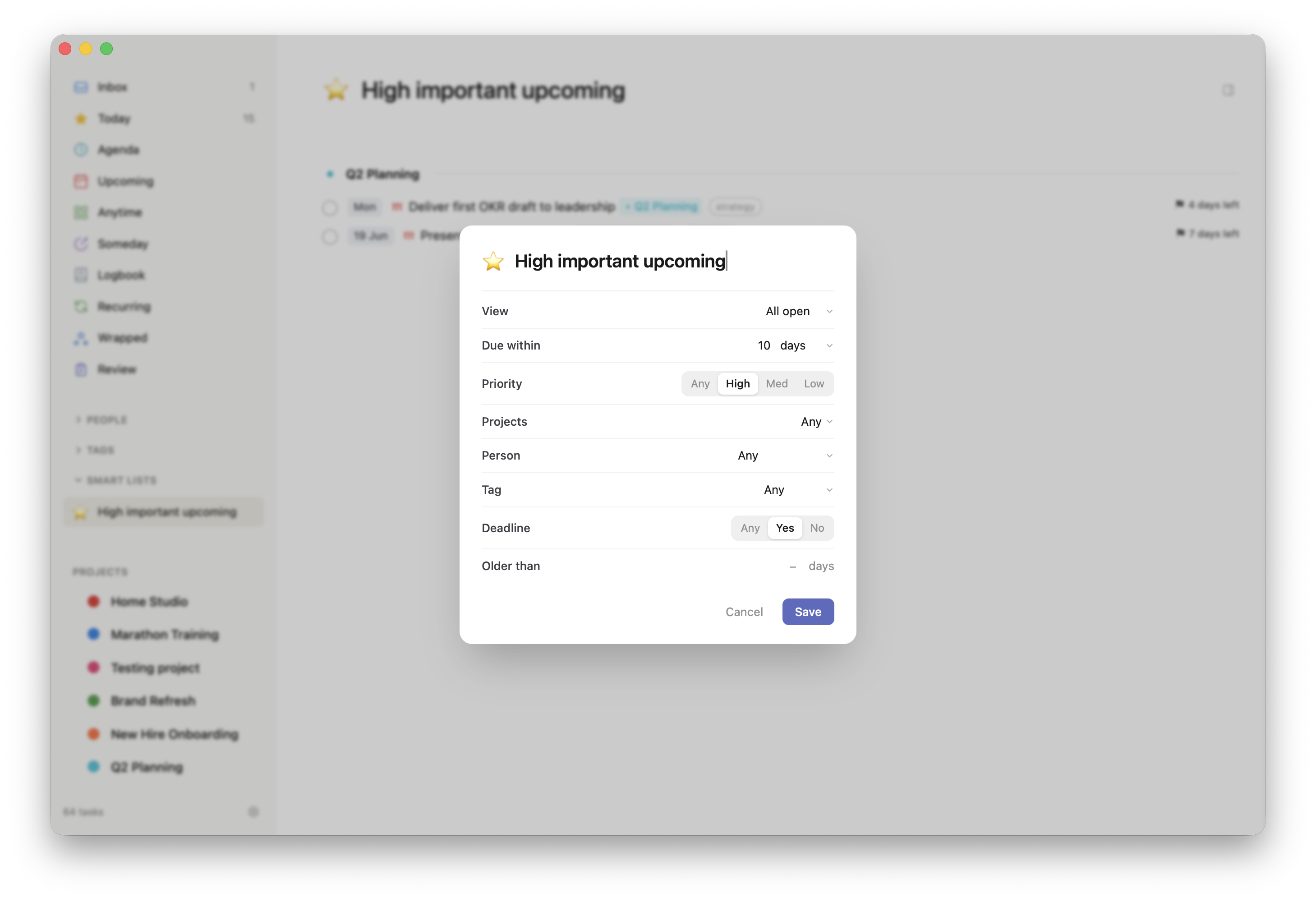Click the 7 days left deadline flag
The height and width of the screenshot is (902, 1316).
[1207, 233]
